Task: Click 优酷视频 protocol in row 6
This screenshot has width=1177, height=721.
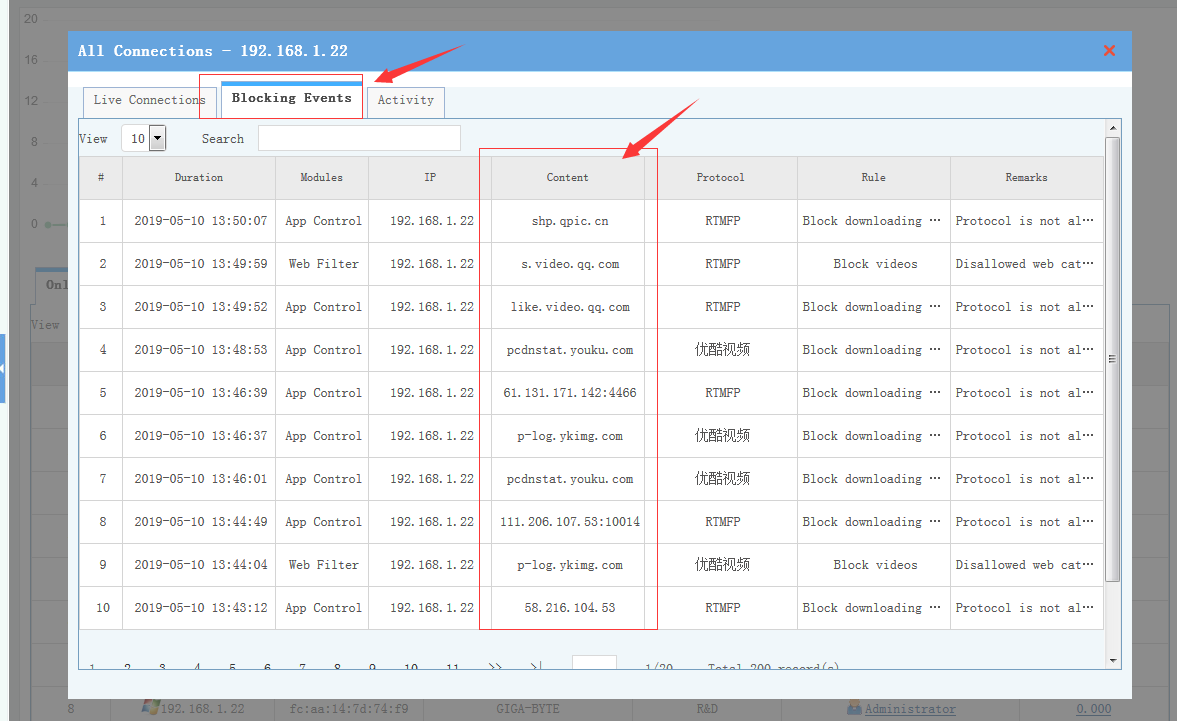Action: point(722,435)
